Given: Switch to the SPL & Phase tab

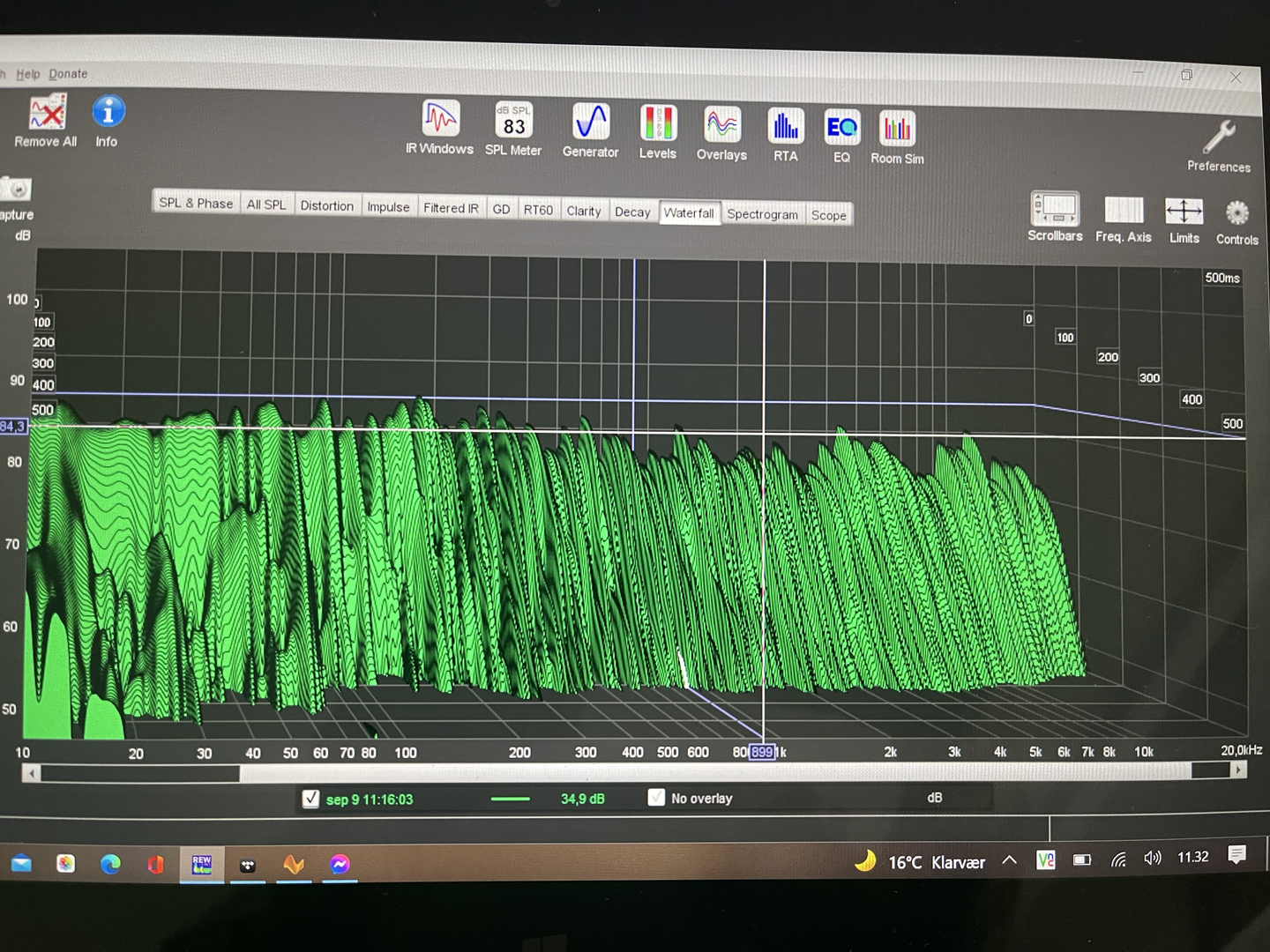Looking at the screenshot, I should pos(196,203).
